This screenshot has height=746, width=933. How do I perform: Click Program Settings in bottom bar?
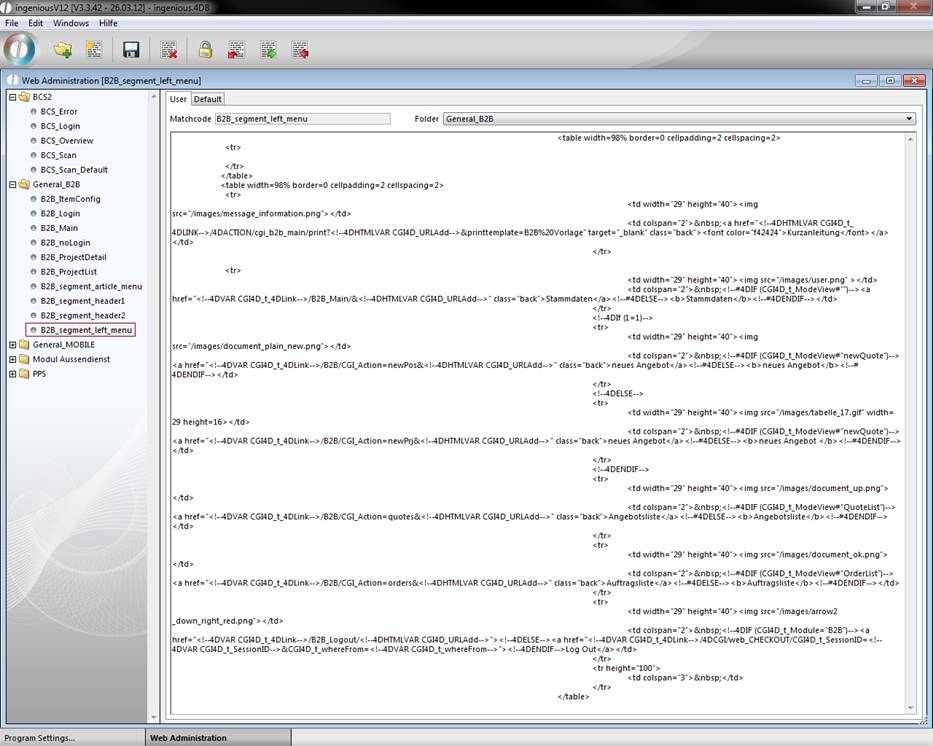(x=39, y=738)
